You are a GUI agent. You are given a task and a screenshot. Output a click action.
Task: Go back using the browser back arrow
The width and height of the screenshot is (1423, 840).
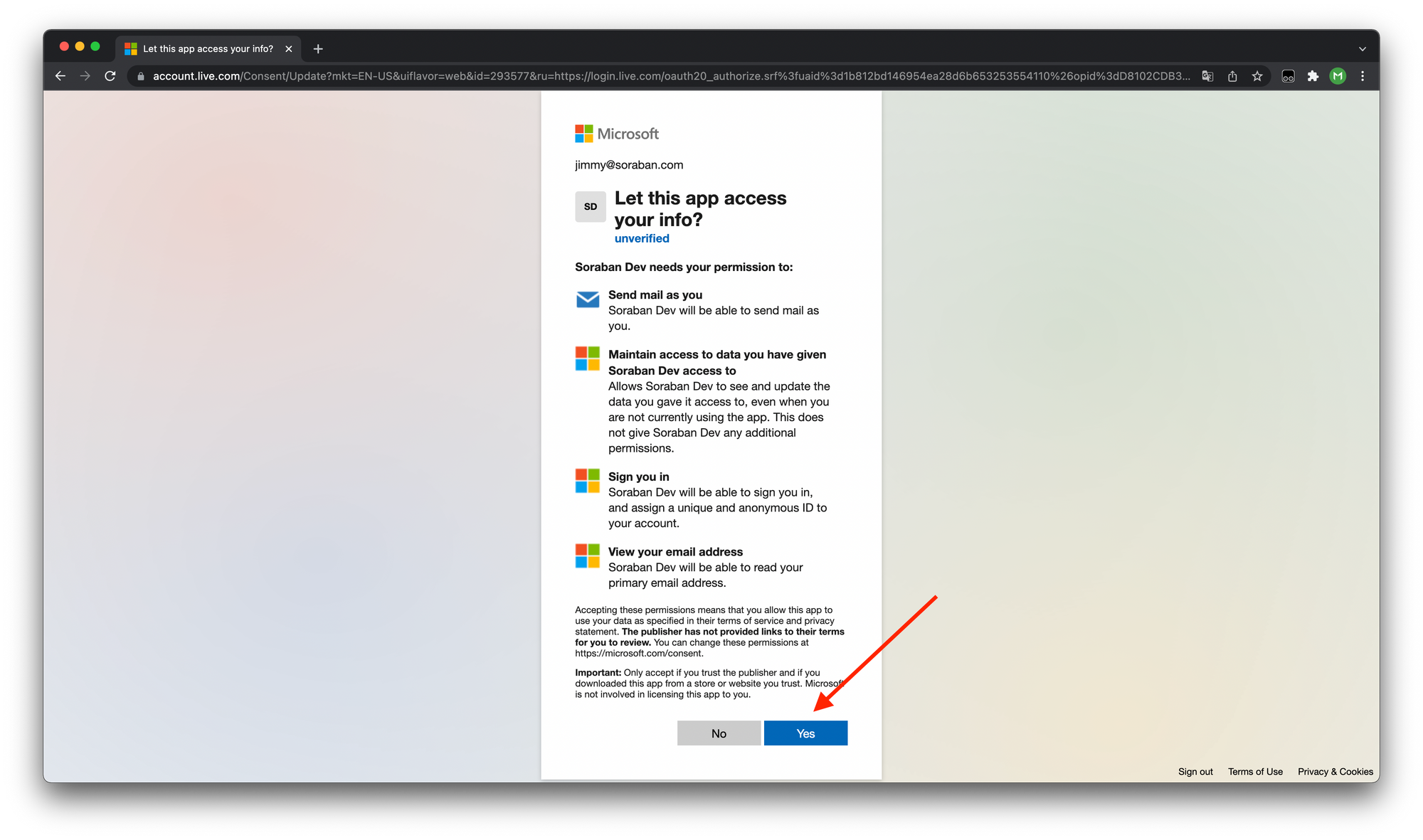click(x=60, y=76)
